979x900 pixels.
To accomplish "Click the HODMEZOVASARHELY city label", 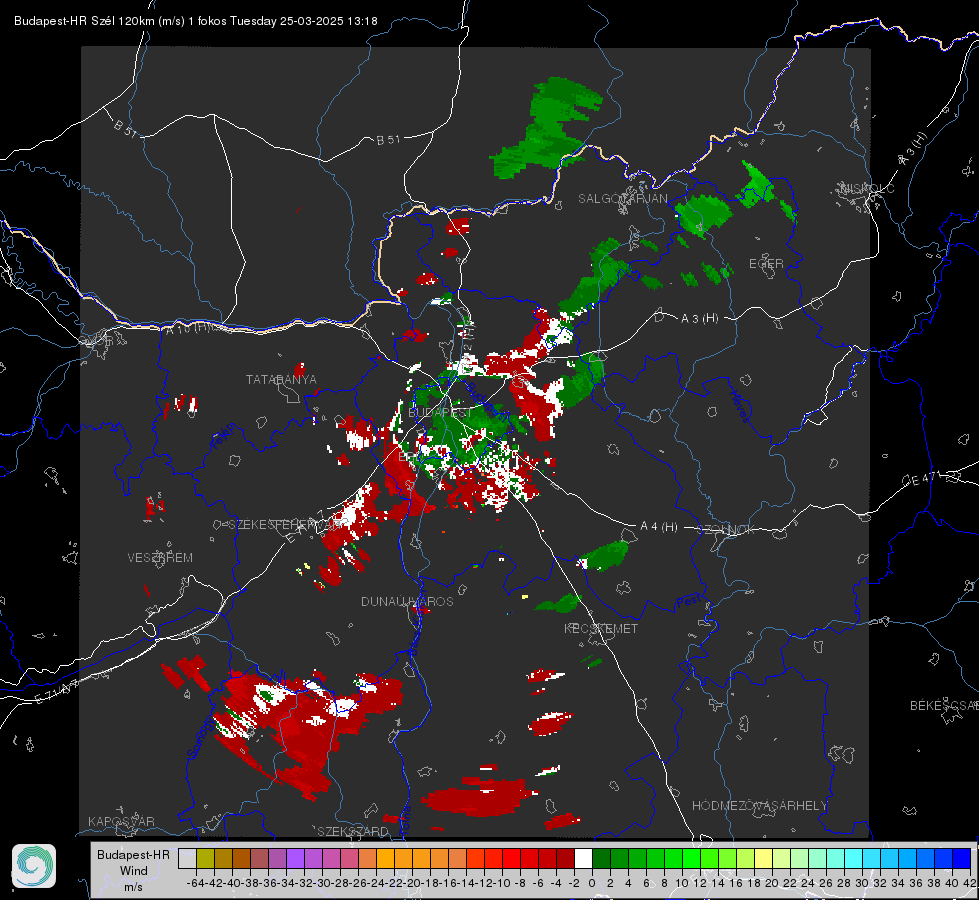I will coord(759,806).
